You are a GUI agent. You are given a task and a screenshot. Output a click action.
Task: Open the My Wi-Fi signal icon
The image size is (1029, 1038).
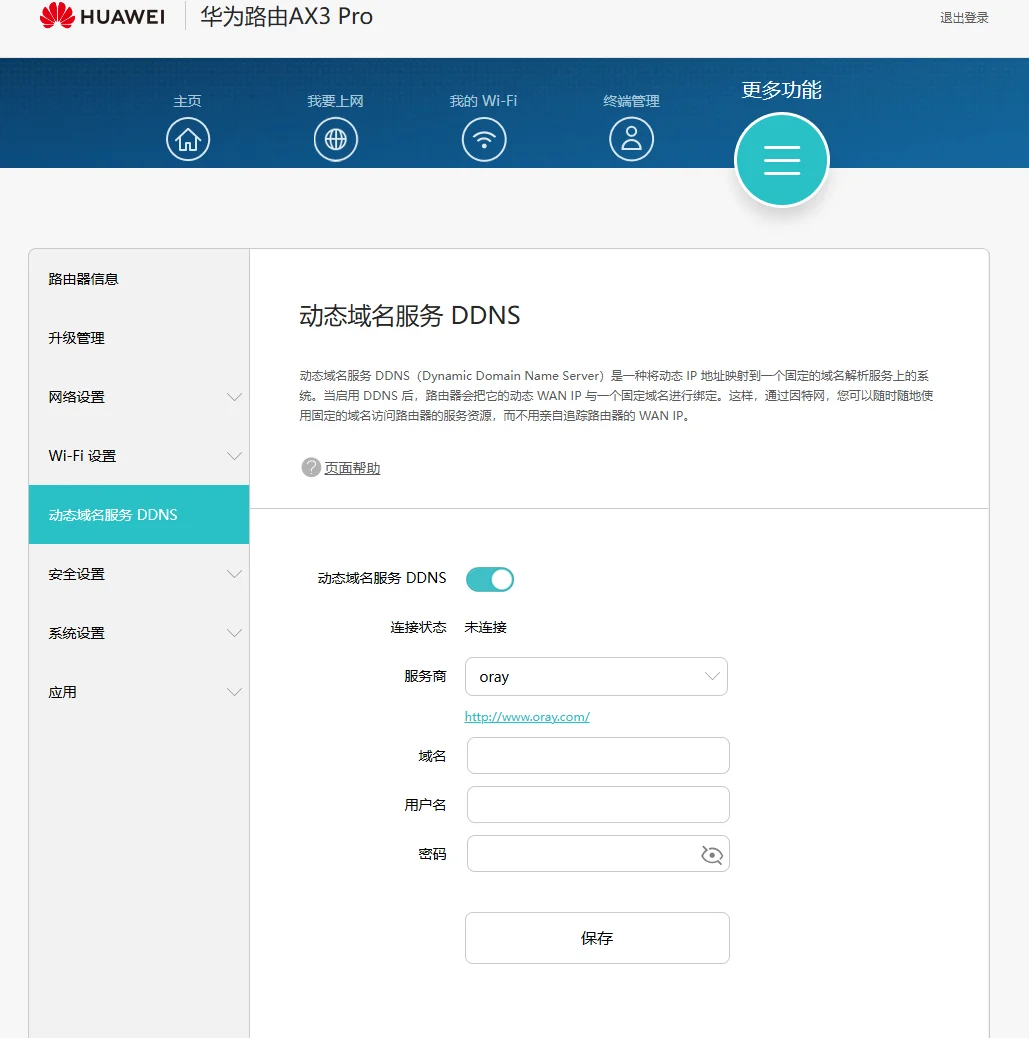click(x=484, y=139)
